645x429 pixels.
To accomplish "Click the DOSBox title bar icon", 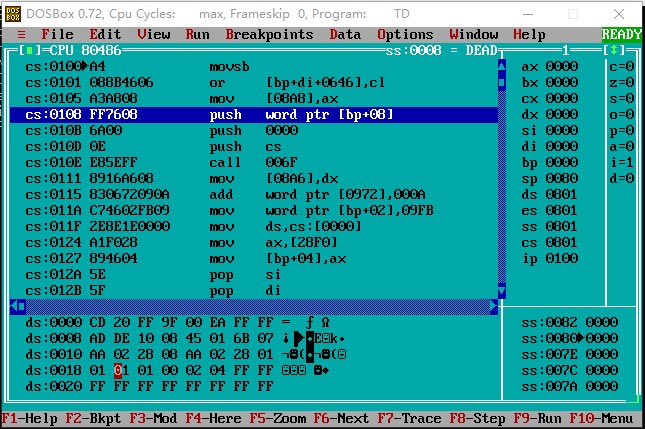I will coord(13,14).
